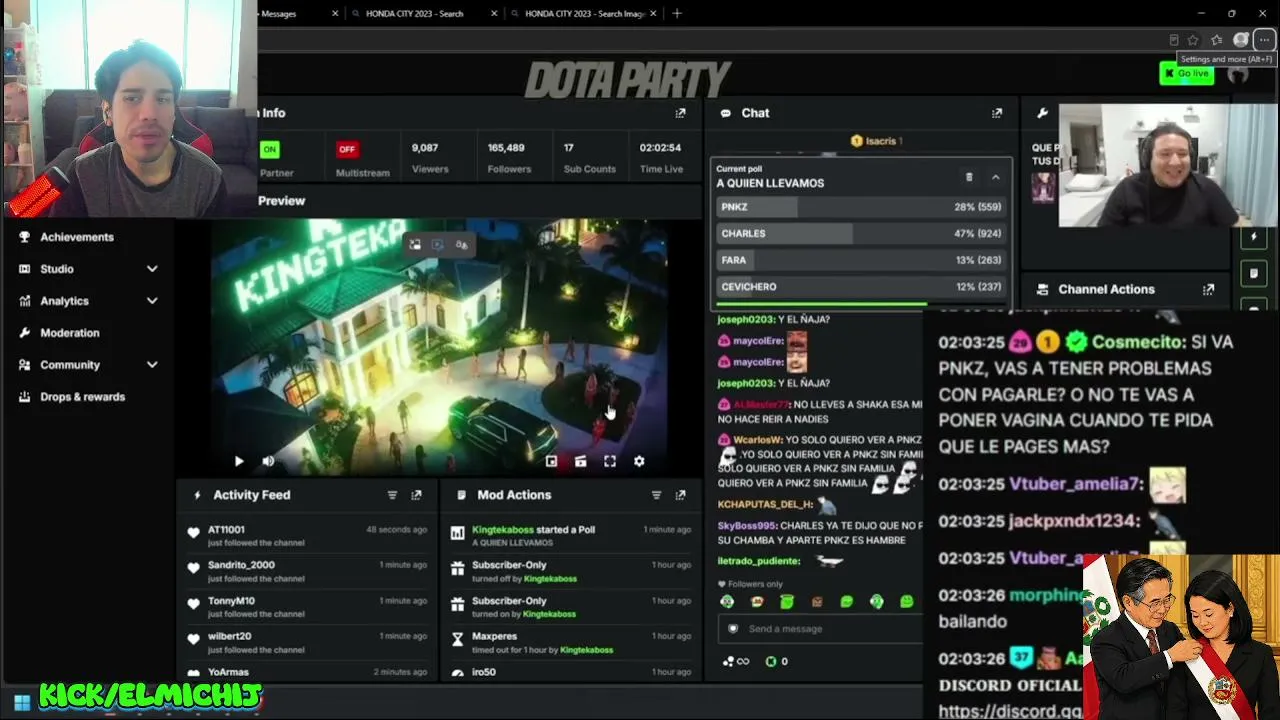
Task: Click the Go live button
Action: pos(1187,73)
